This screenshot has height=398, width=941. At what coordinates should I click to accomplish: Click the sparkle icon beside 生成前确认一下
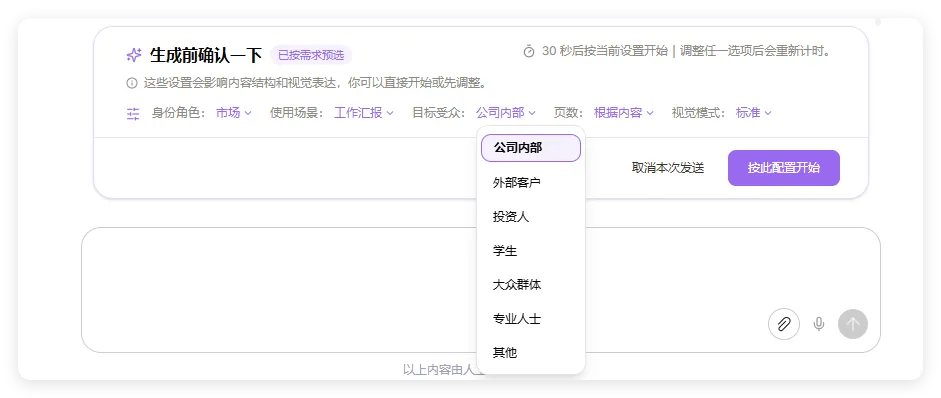click(x=134, y=55)
